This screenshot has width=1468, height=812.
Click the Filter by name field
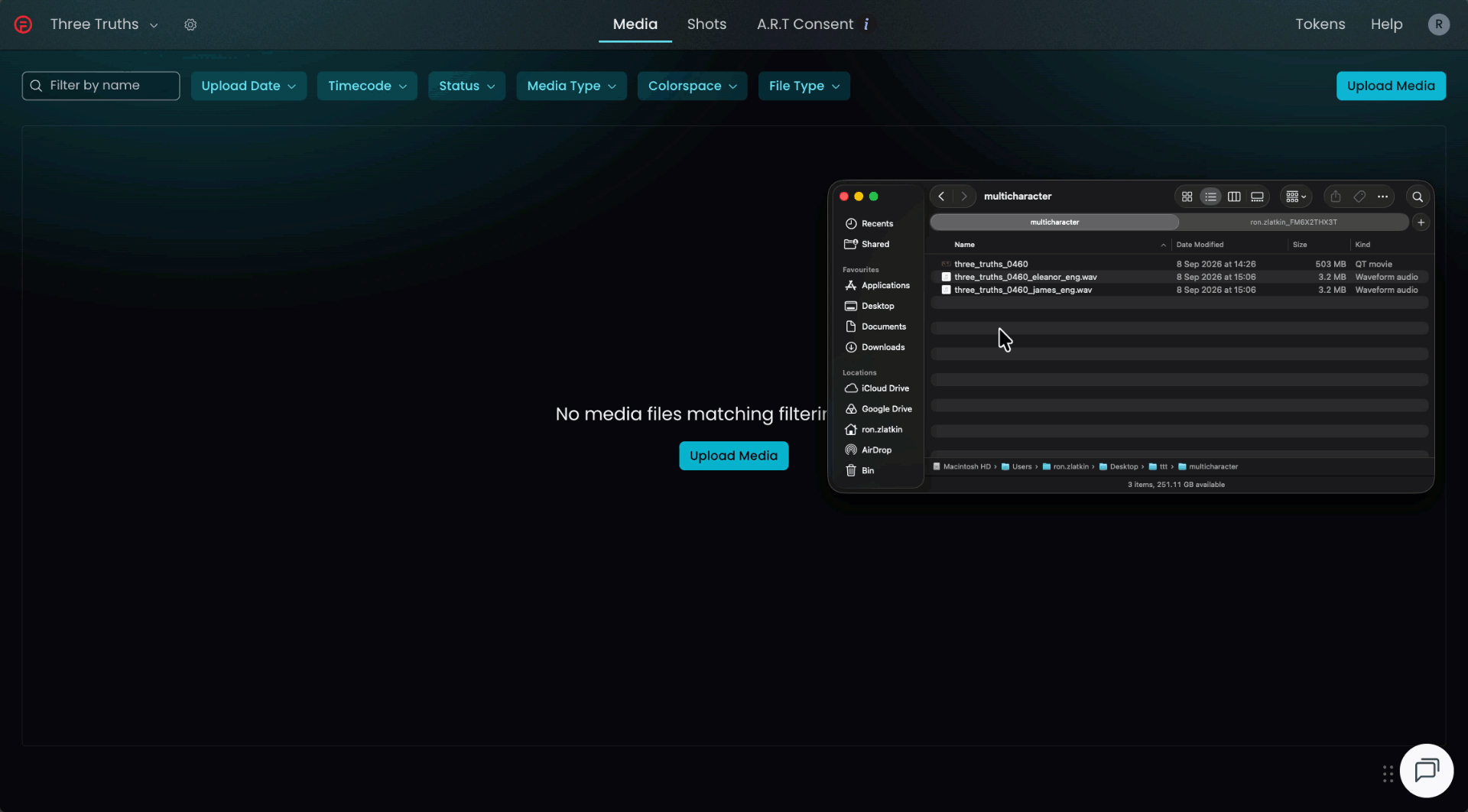click(101, 86)
